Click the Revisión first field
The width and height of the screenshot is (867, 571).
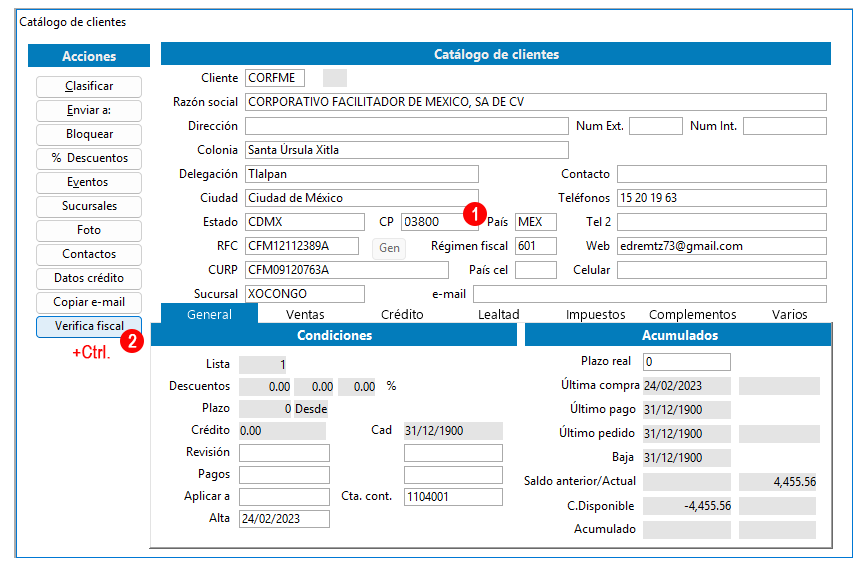tap(284, 453)
